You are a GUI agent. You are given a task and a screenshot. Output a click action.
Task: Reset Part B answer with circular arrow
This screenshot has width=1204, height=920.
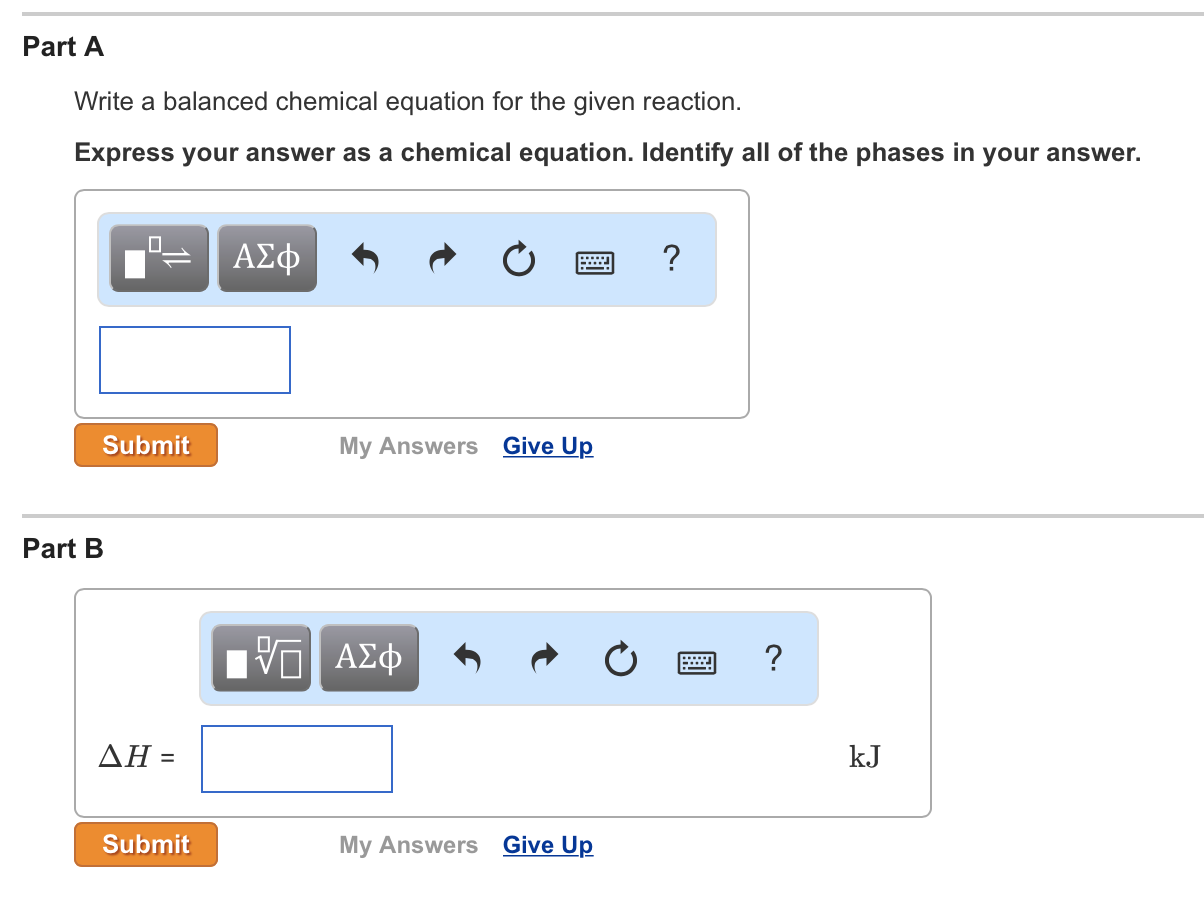tap(619, 660)
